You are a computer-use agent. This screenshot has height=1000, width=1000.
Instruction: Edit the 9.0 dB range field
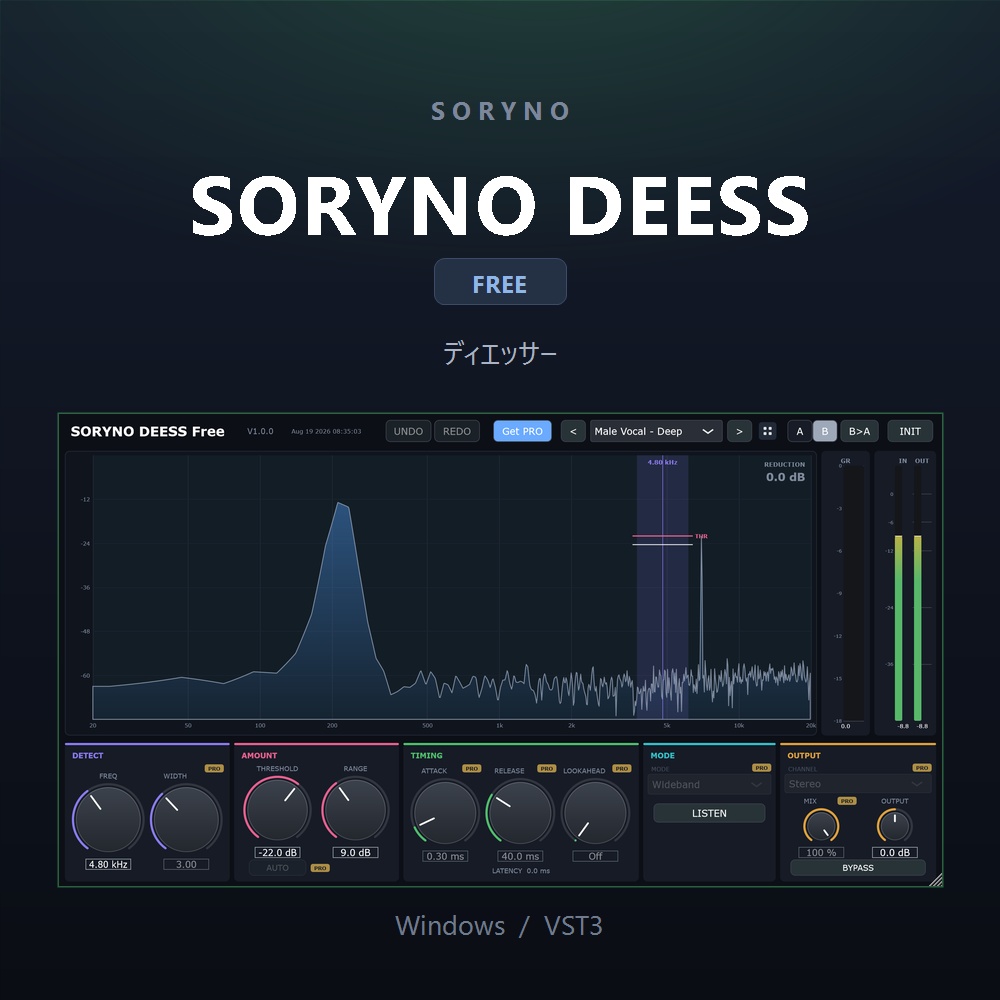pos(355,852)
